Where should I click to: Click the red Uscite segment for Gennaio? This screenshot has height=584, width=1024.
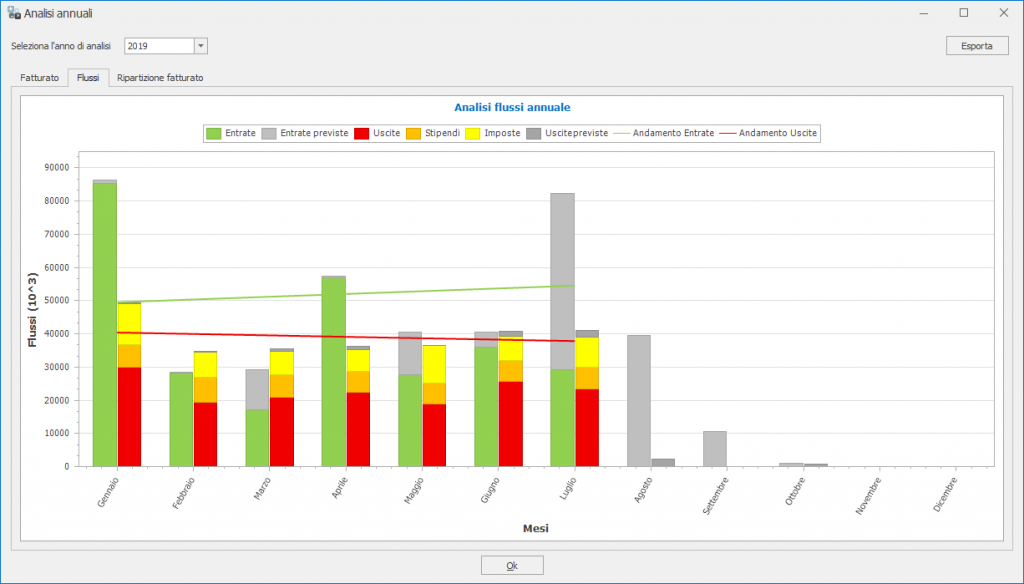[129, 417]
